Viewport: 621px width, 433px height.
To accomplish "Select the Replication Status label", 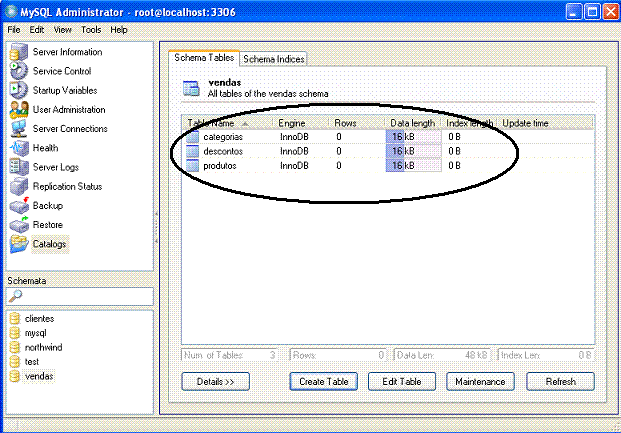I will pos(67,186).
